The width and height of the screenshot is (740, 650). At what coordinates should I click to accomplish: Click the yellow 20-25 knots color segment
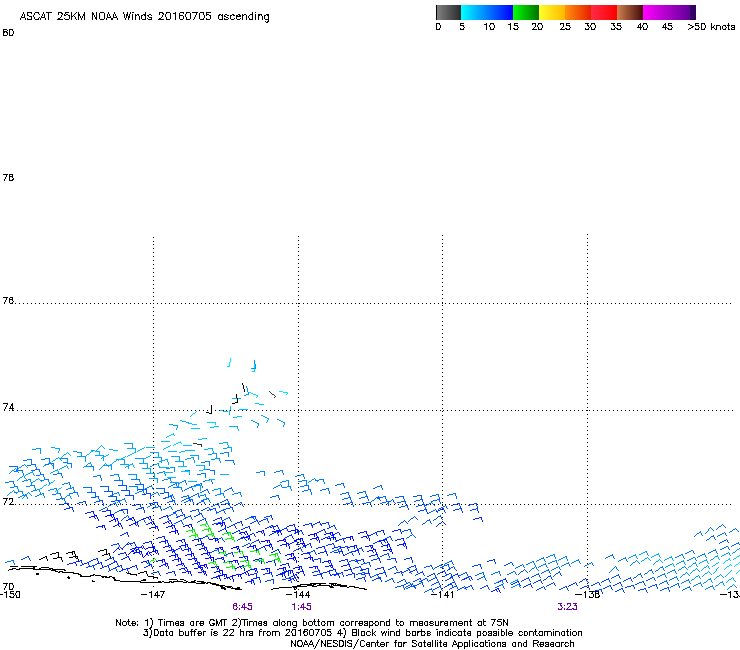point(552,12)
